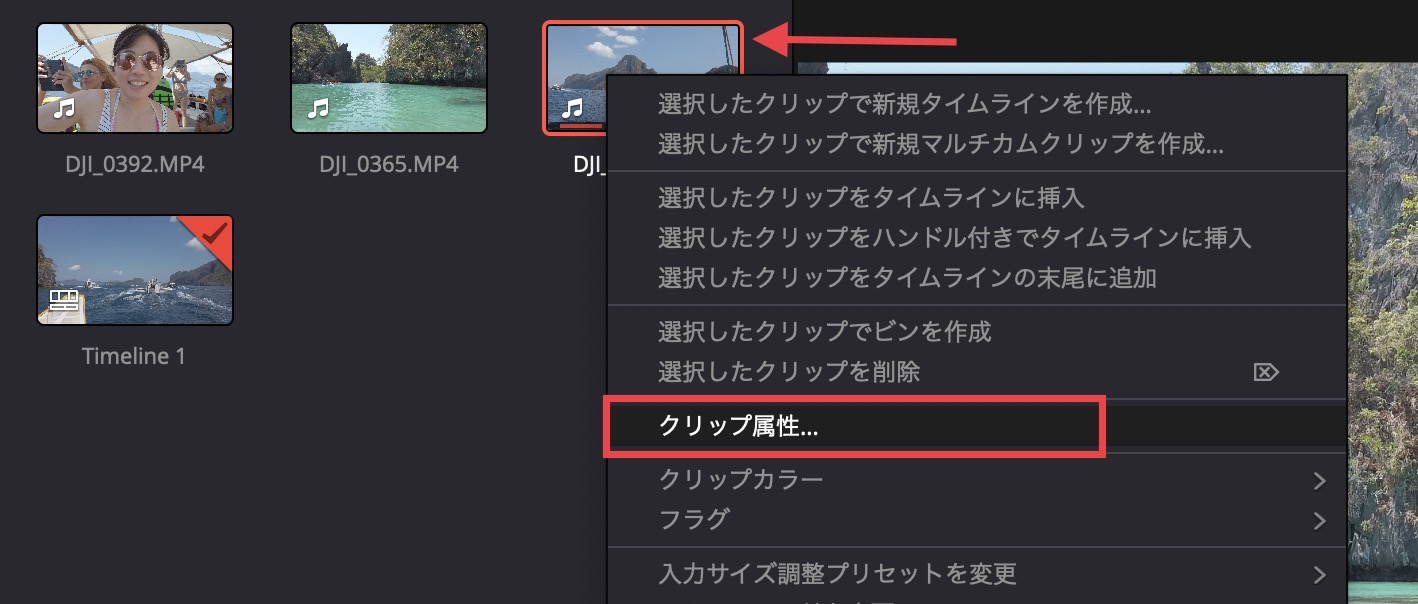The image size is (1418, 604).
Task: Select 選択したクリップをタイムラインの末尾に追加
Action: point(907,277)
